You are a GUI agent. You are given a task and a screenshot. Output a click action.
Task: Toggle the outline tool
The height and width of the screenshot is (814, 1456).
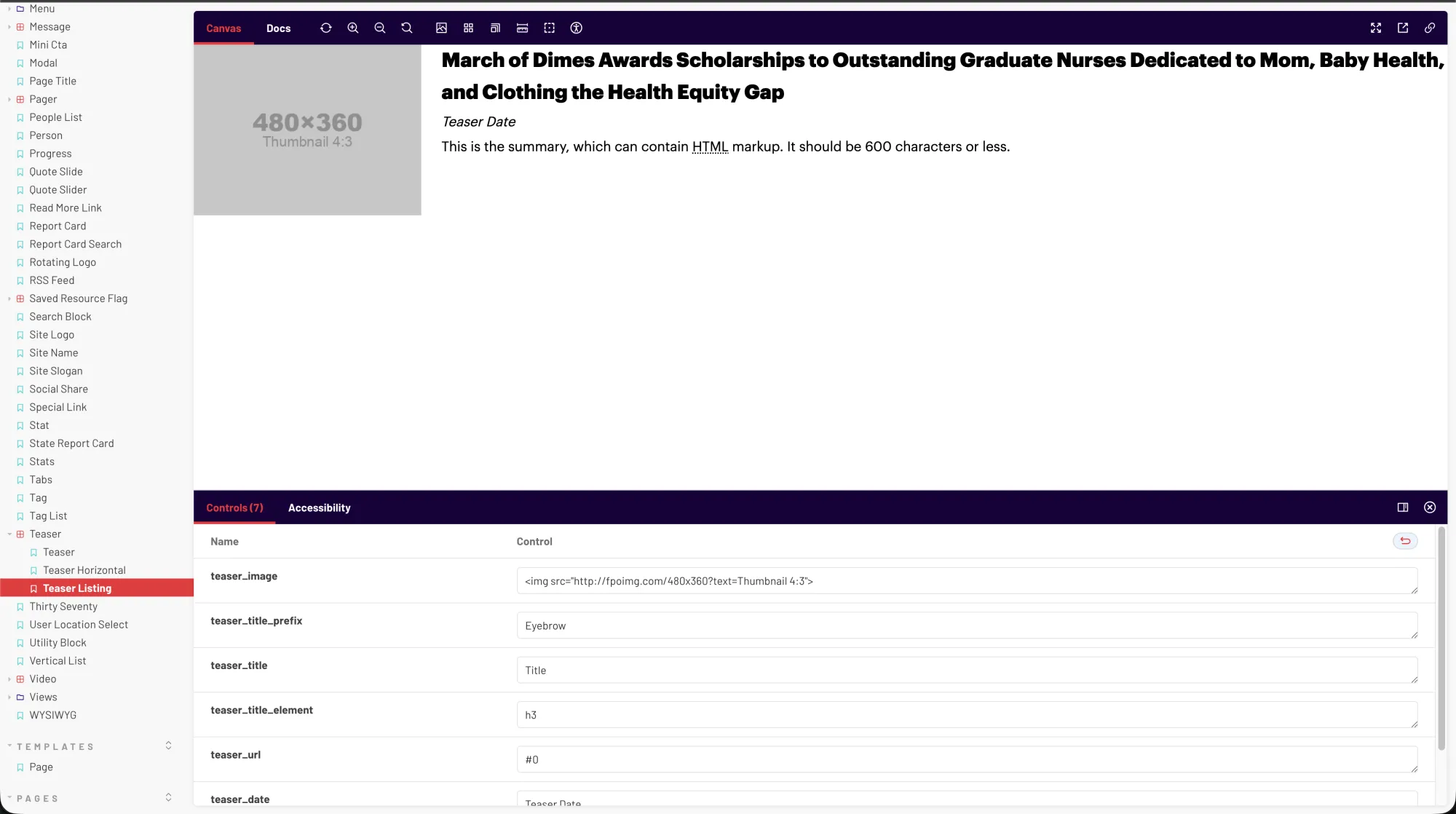(549, 28)
